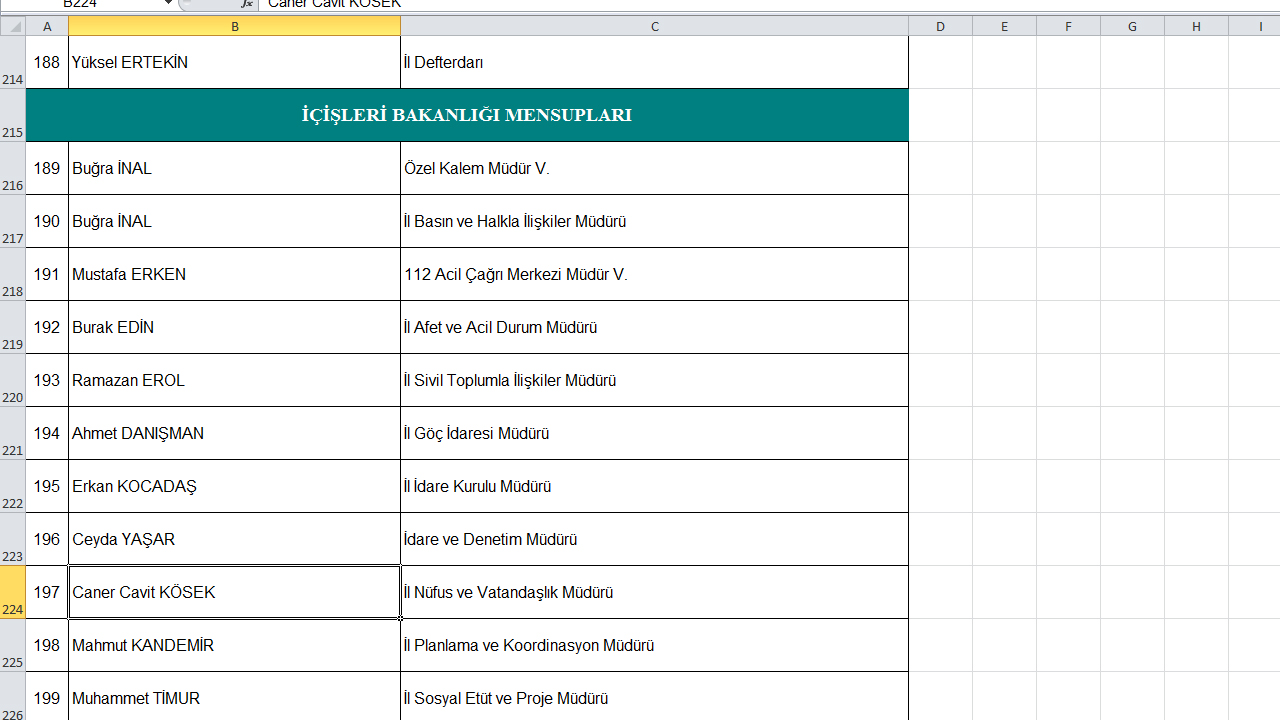Click the cell numbered 190

[47, 221]
